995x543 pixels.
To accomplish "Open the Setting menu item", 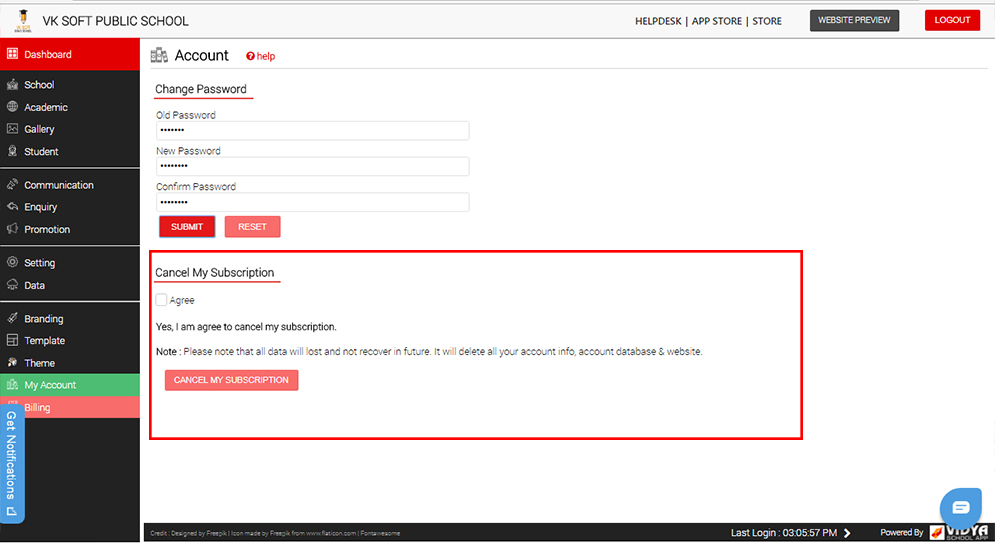I will click(70, 263).
